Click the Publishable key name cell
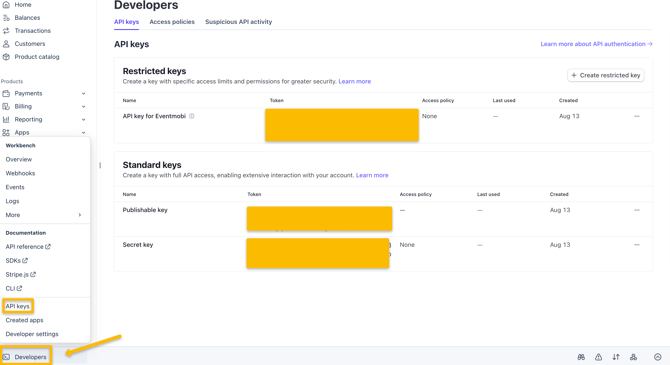Viewport: 670px width, 365px height. point(145,210)
